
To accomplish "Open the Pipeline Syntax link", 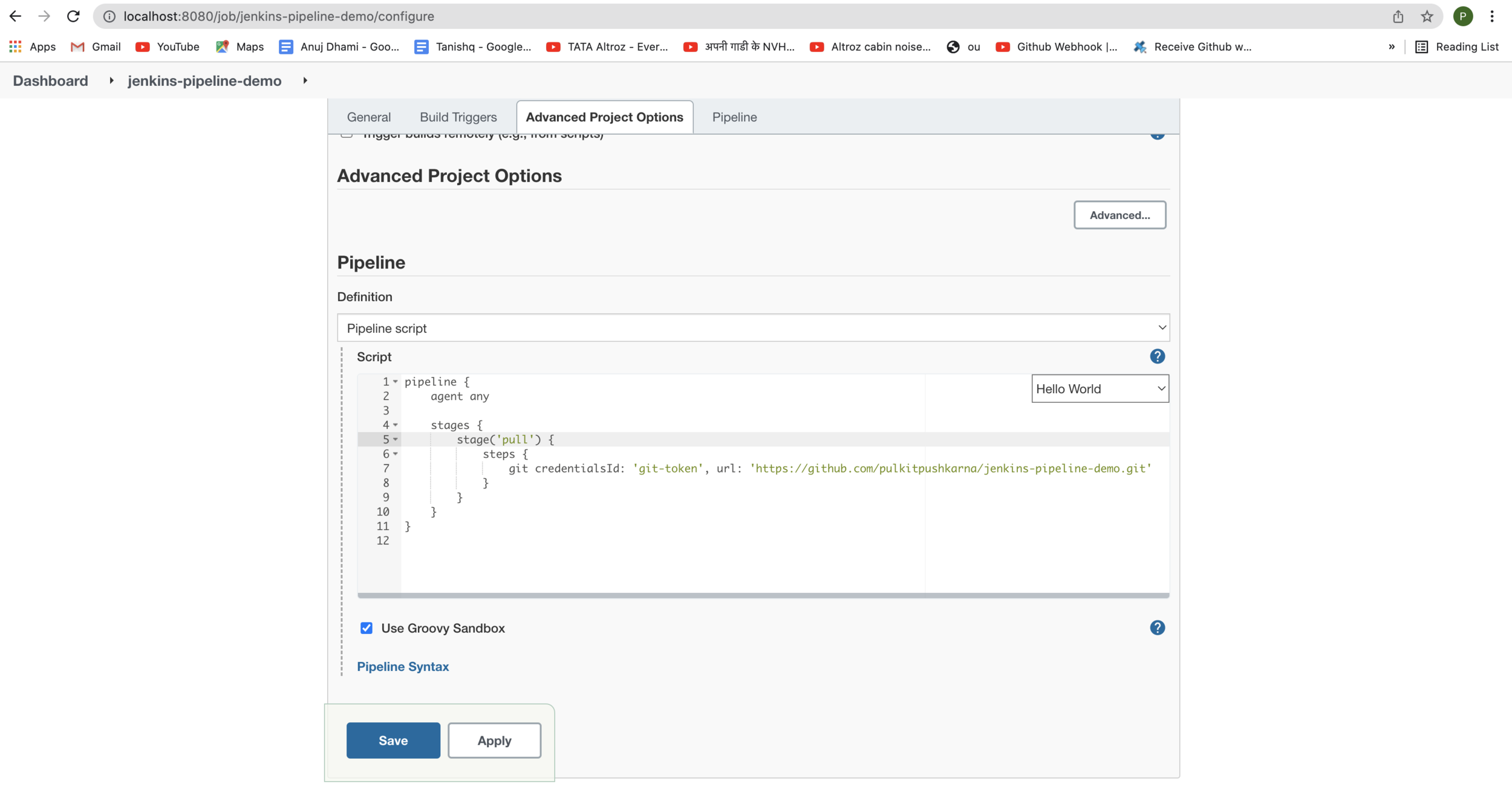I will [402, 666].
